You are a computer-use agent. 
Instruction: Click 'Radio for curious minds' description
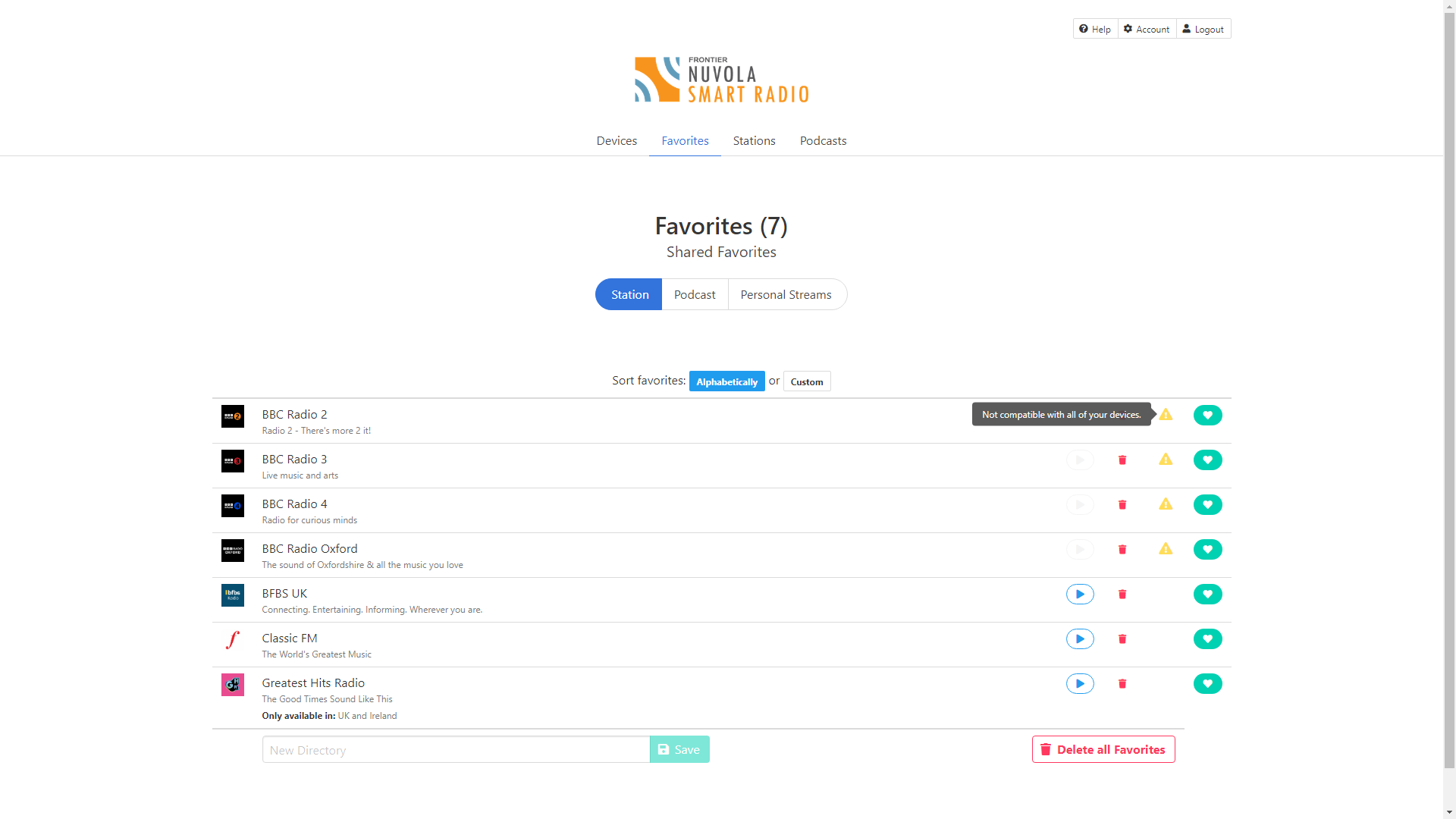tap(309, 520)
